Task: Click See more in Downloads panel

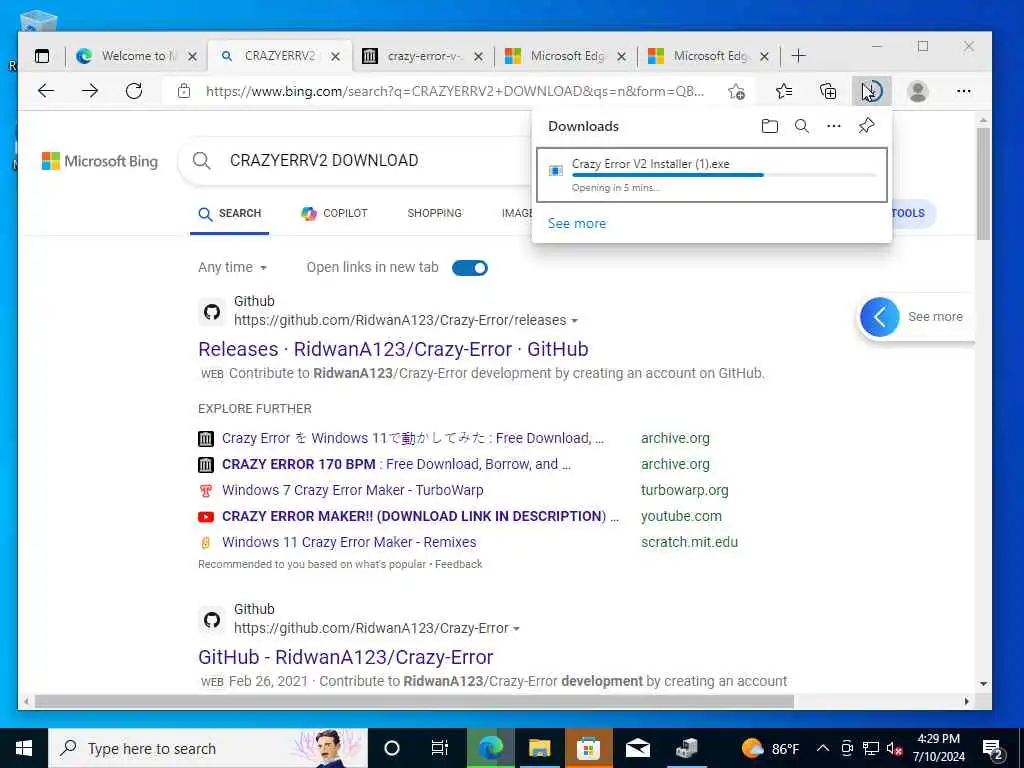Action: click(577, 223)
